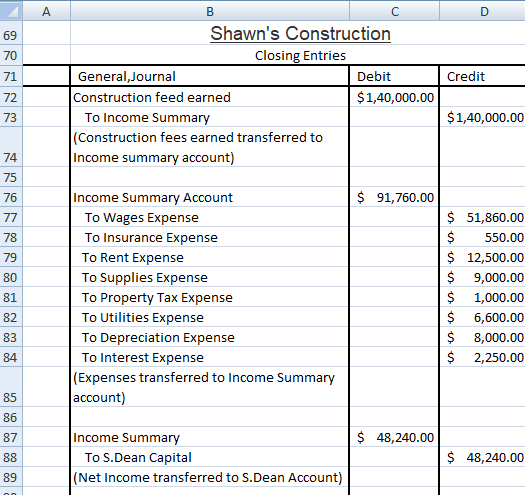
Task: Select the Construction feed earned cell
Action: point(210,97)
